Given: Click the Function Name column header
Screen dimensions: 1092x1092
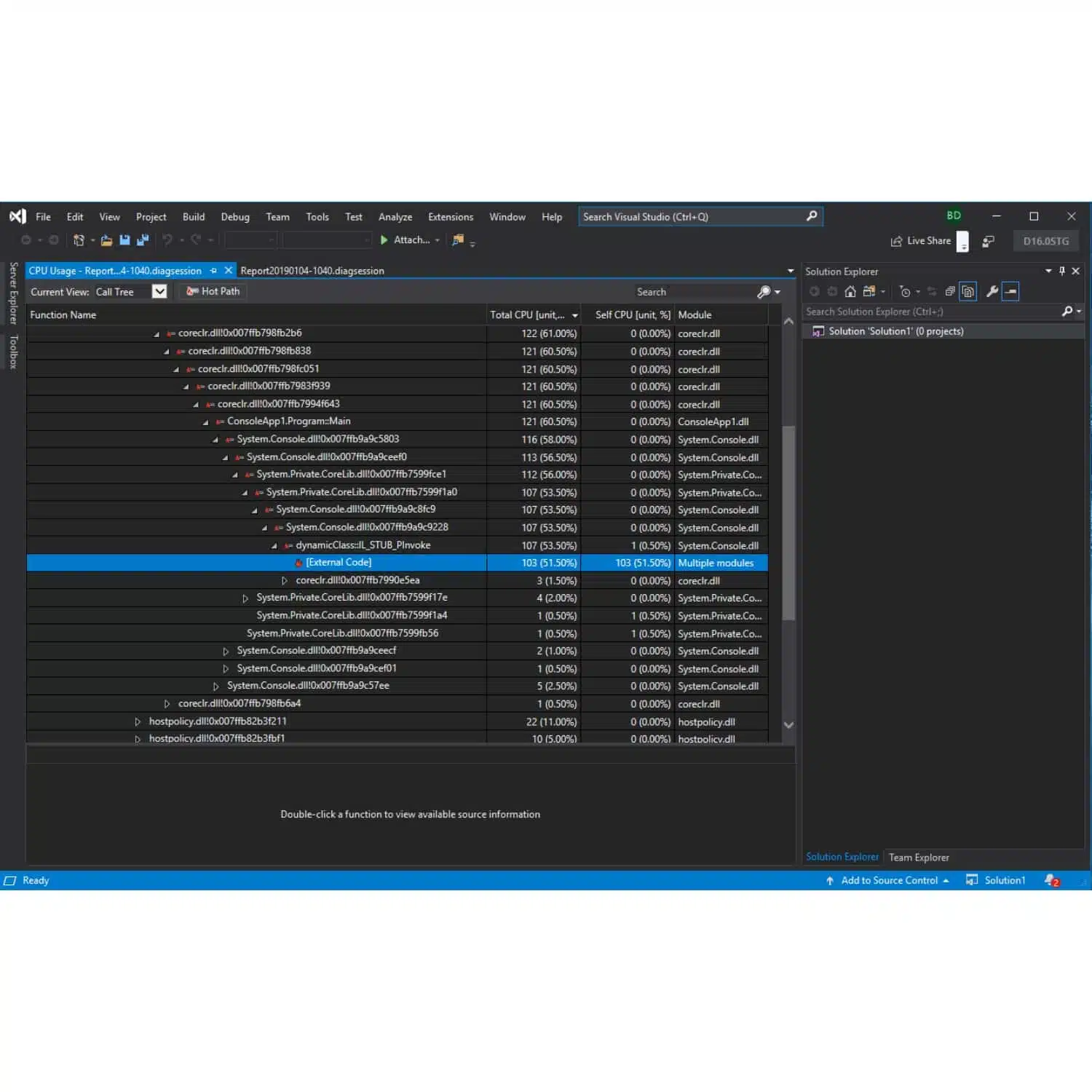Looking at the screenshot, I should pyautogui.click(x=256, y=315).
